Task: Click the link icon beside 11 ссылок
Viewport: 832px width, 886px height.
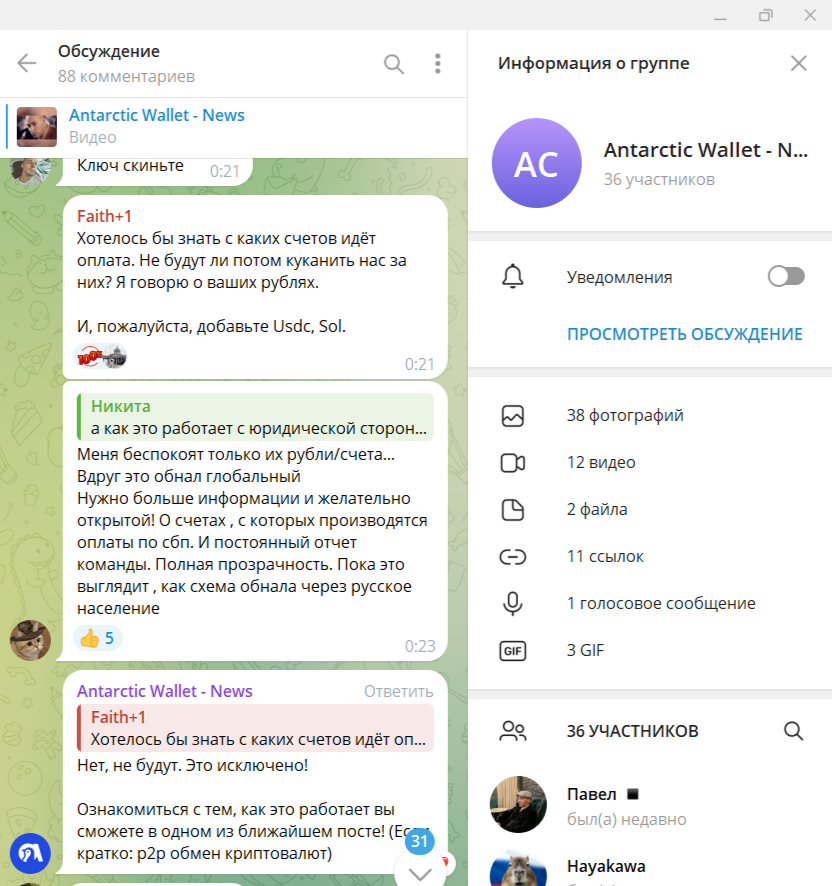Action: [x=513, y=557]
